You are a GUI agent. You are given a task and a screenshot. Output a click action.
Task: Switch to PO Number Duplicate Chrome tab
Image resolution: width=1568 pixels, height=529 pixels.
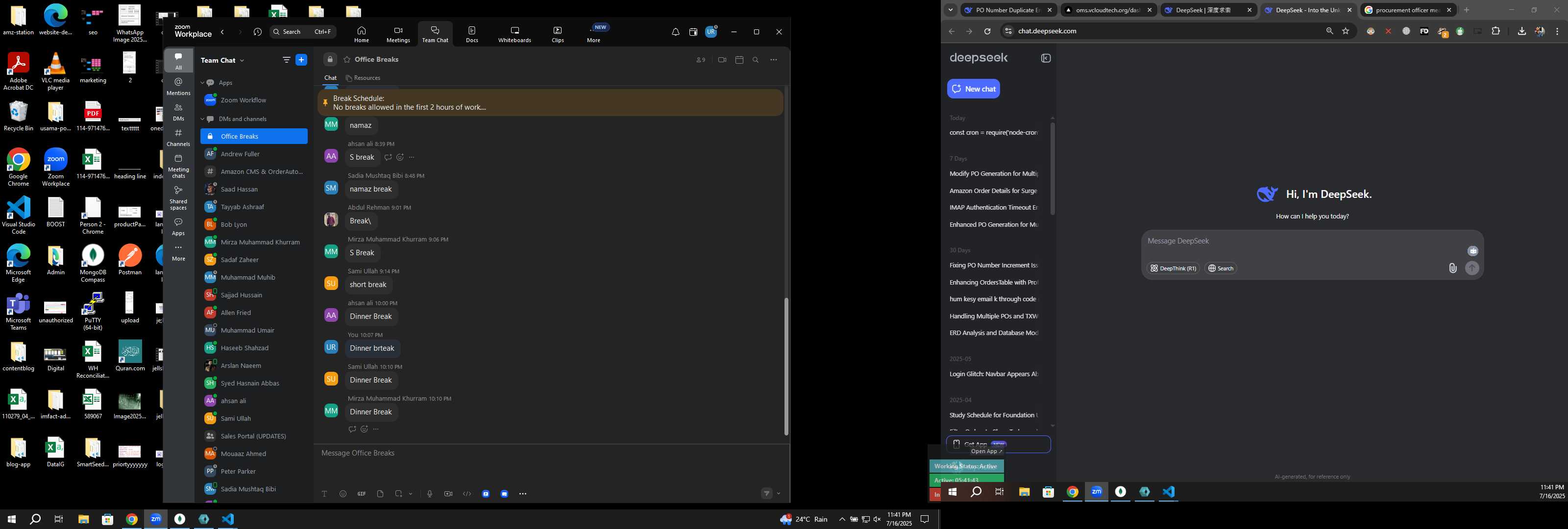pos(1008,10)
